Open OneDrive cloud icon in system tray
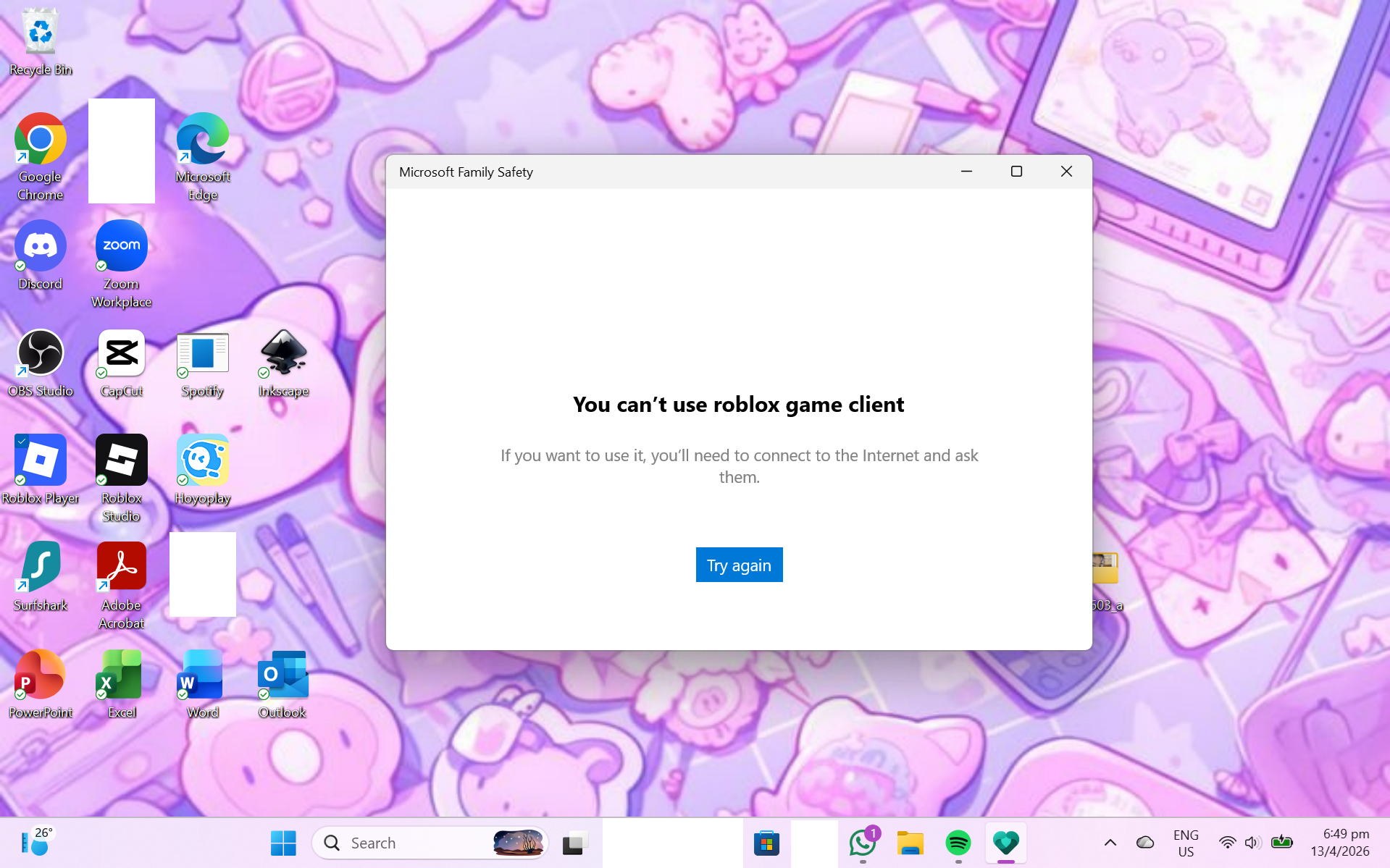Screen dimensions: 1390x868 (x=1145, y=843)
